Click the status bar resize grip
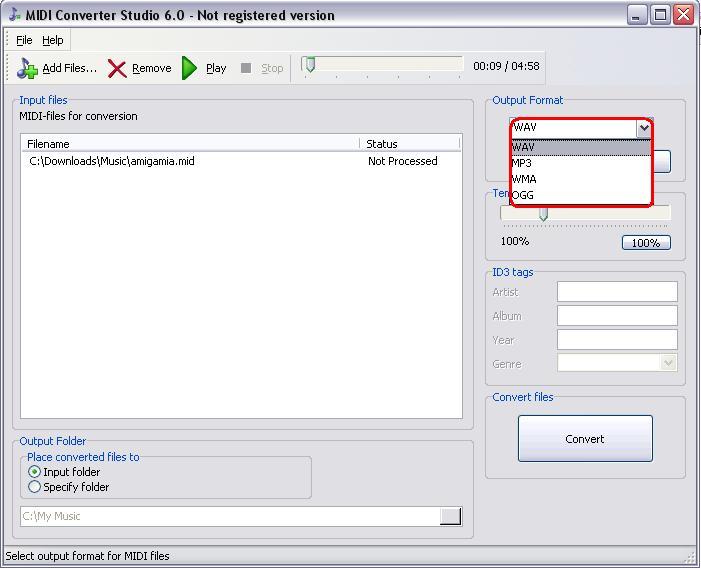 click(691, 557)
